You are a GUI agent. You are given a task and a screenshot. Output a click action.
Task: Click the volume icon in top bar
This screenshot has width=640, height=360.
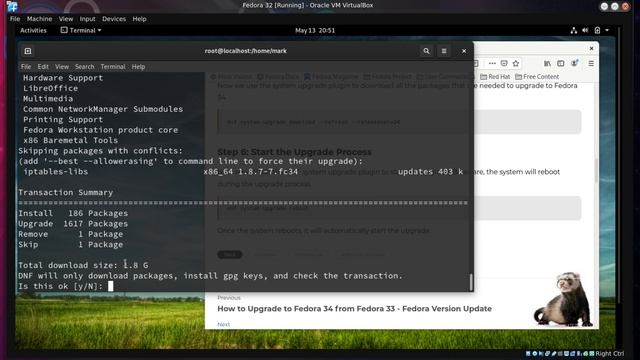pos(585,30)
